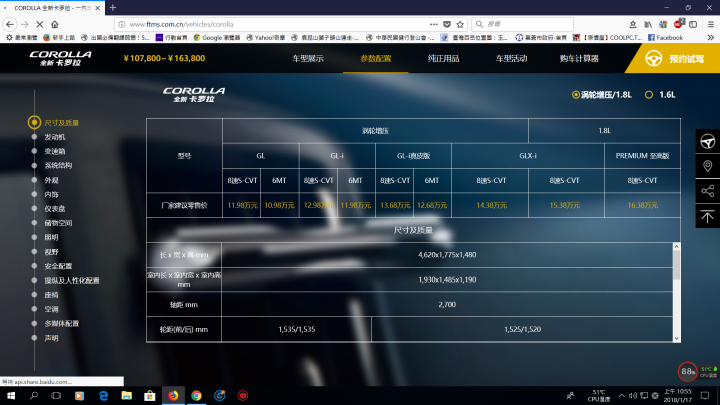Open the Yahoo bookmark
Viewport: 720px width, 405px height.
266,38
